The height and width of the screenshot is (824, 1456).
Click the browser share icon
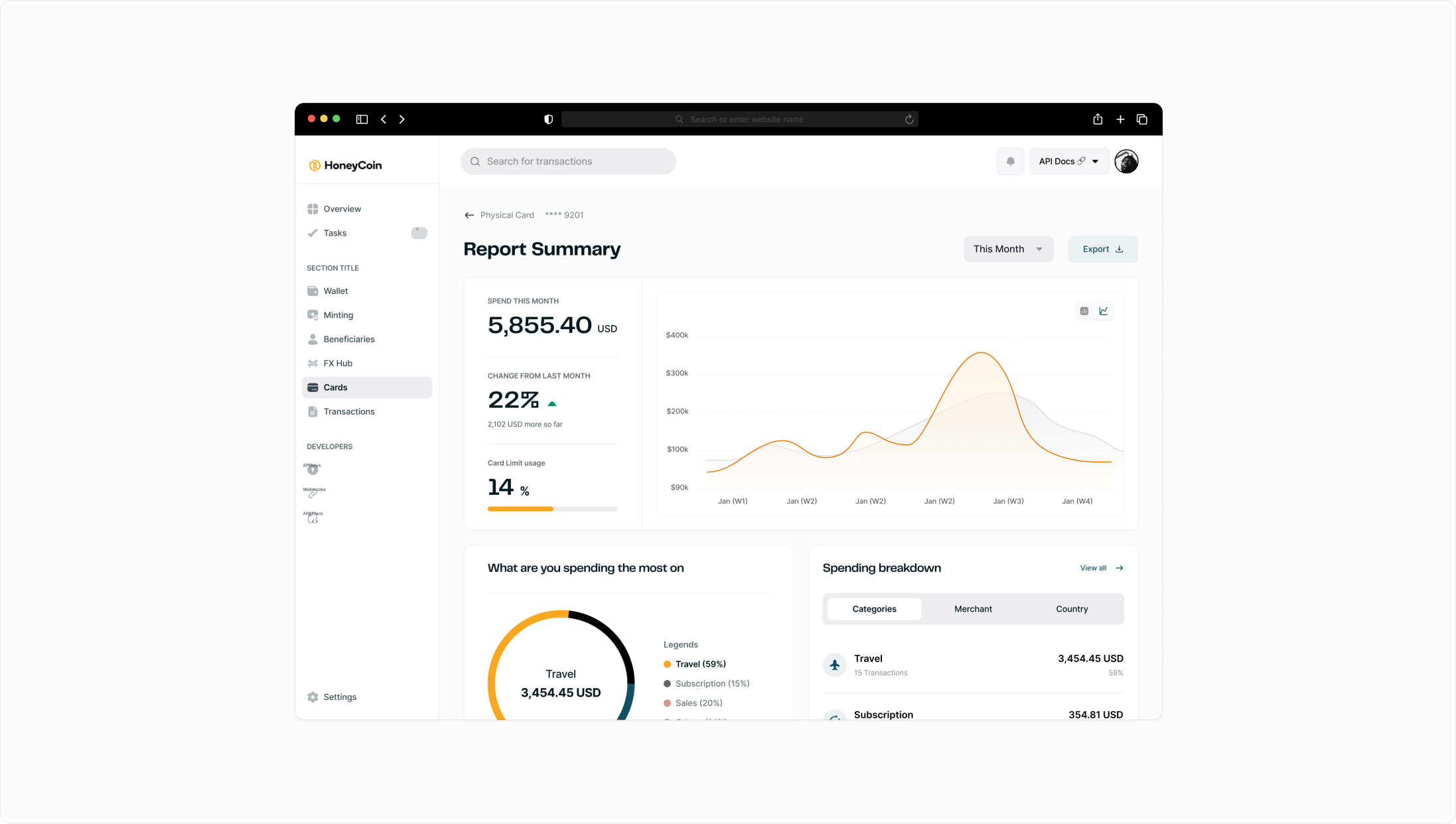tap(1098, 119)
